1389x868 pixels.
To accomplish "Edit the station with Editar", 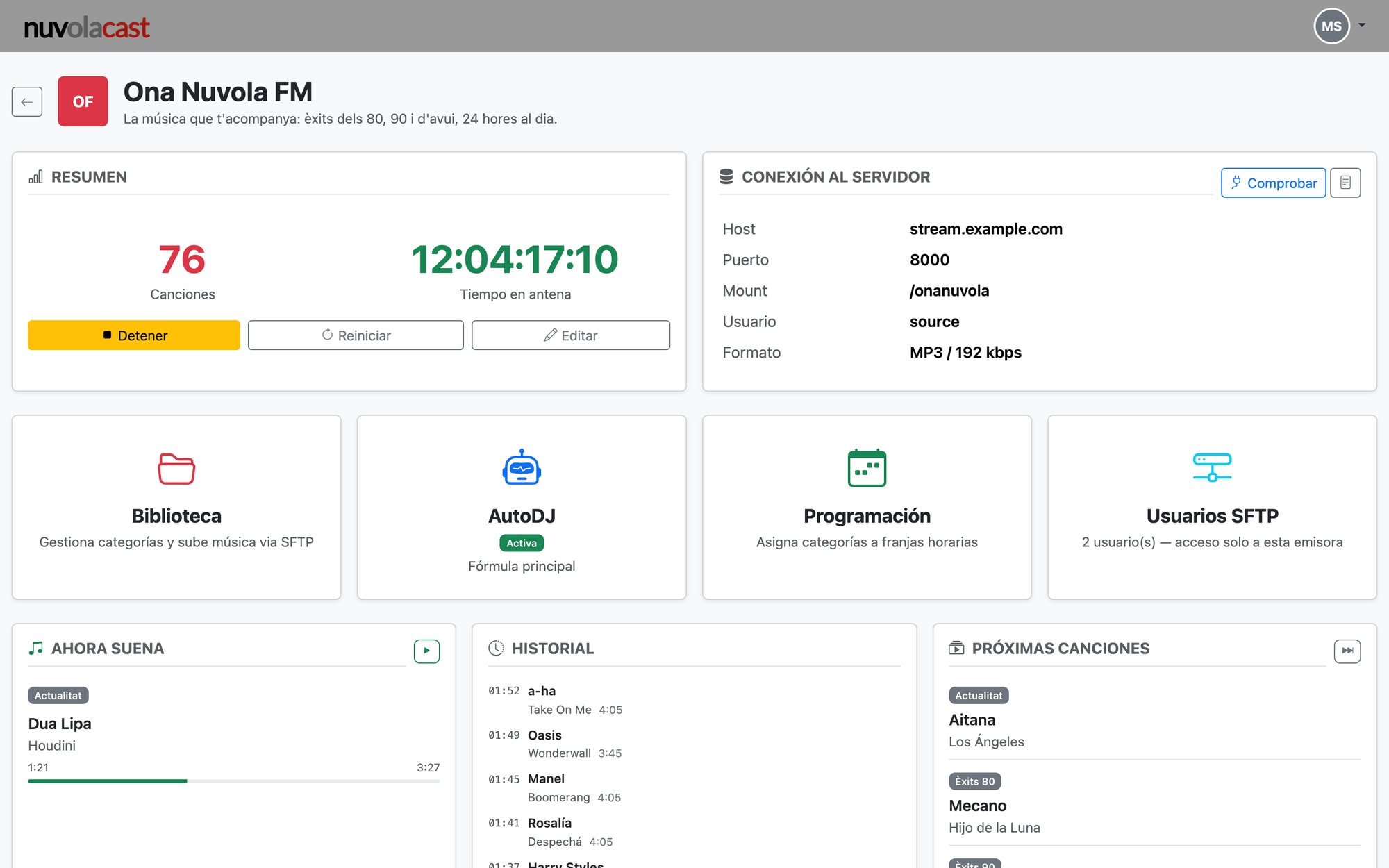I will coord(571,335).
